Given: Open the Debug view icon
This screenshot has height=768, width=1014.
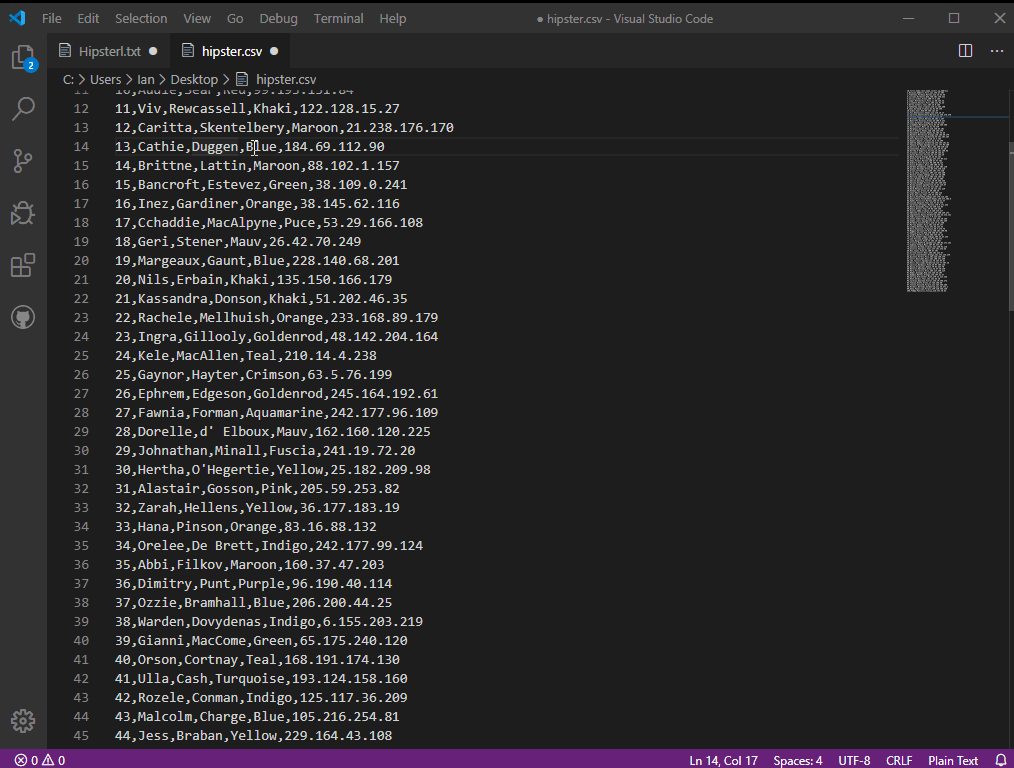Looking at the screenshot, I should coord(23,213).
